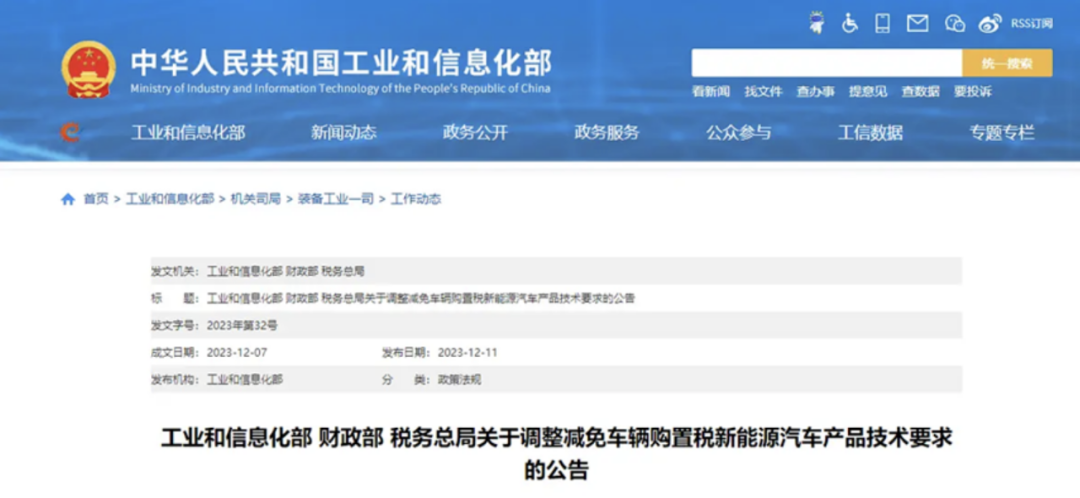The image size is (1080, 498).
Task: Click the 发文机关 label
Action: click(x=176, y=271)
